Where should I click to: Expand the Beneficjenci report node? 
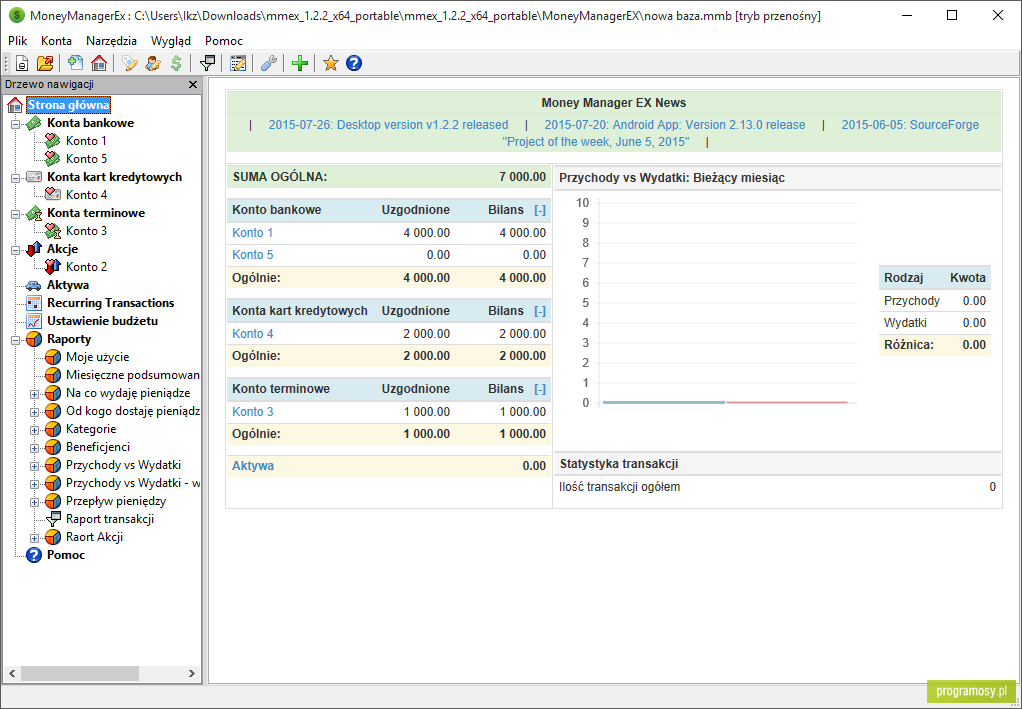point(35,448)
